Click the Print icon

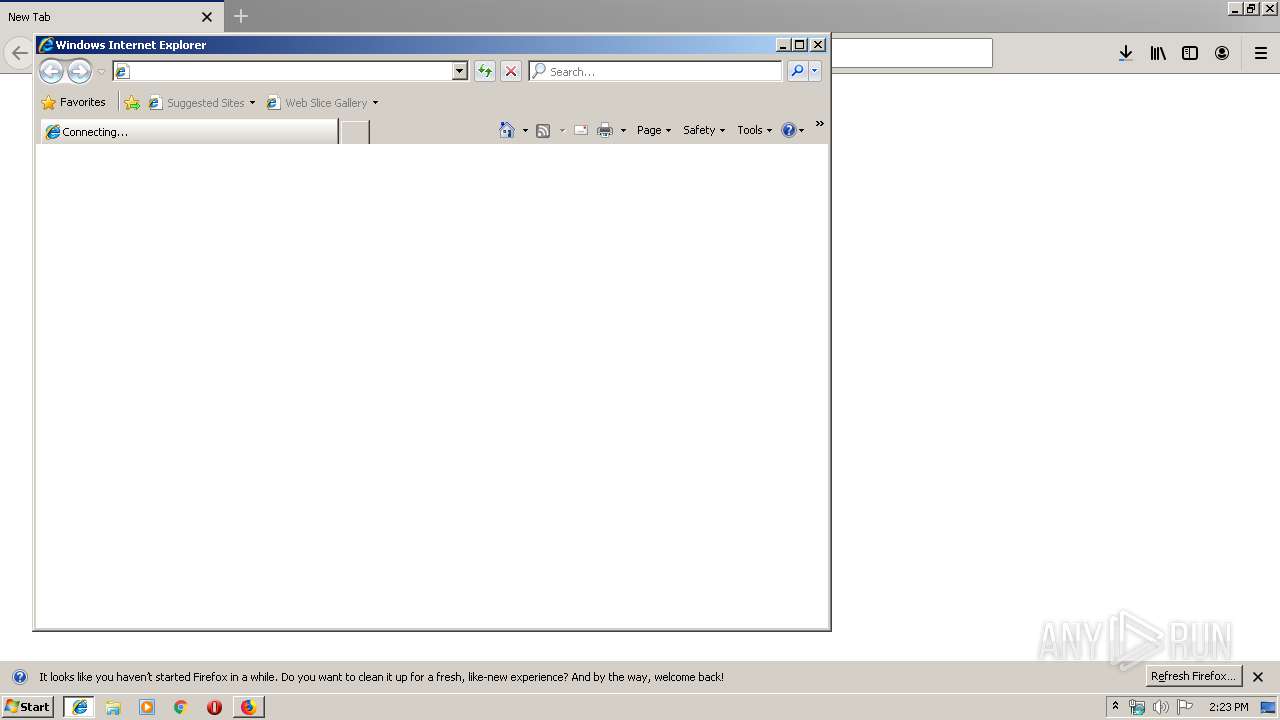click(605, 130)
